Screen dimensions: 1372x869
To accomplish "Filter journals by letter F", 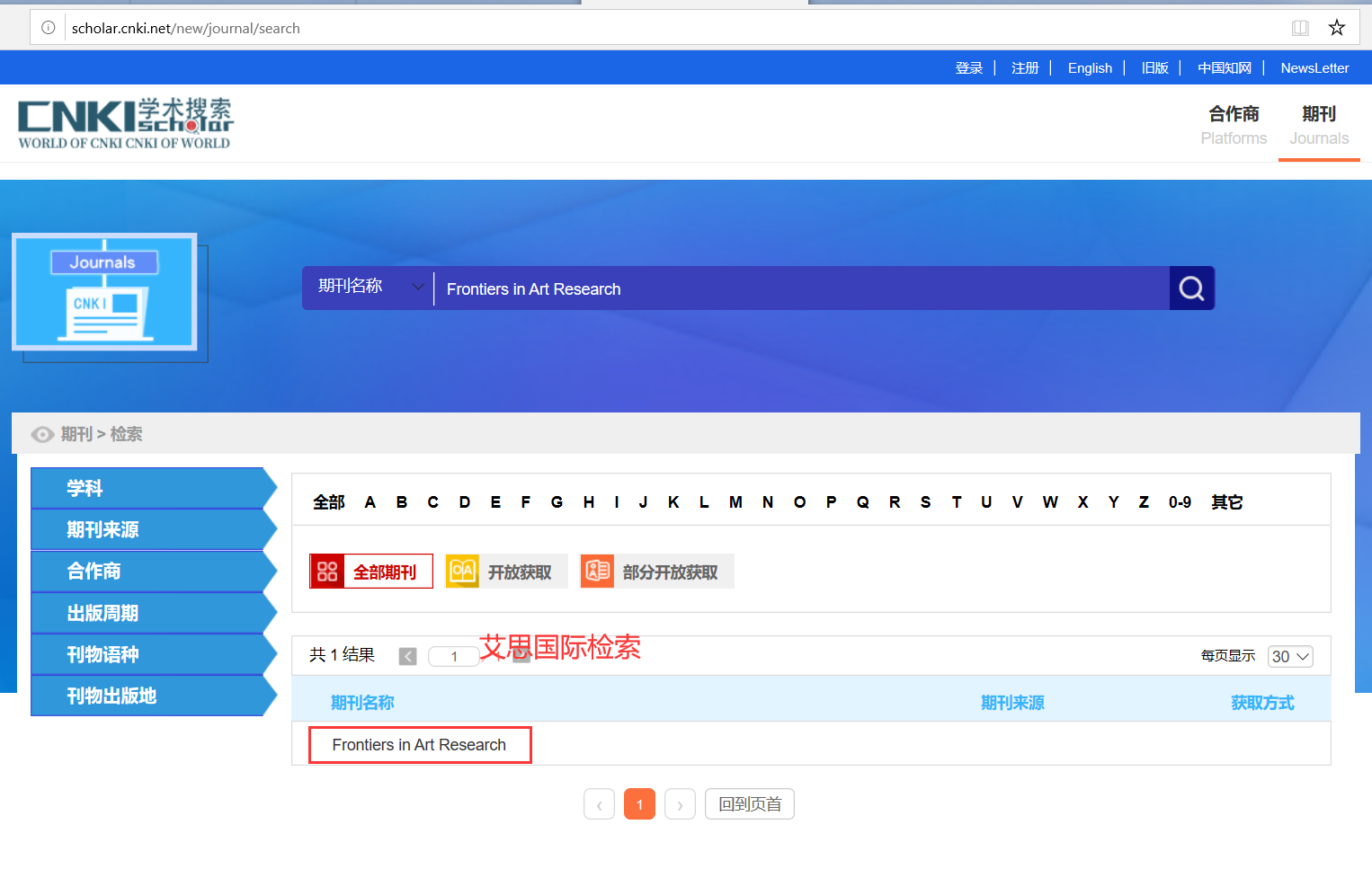I will [x=526, y=502].
